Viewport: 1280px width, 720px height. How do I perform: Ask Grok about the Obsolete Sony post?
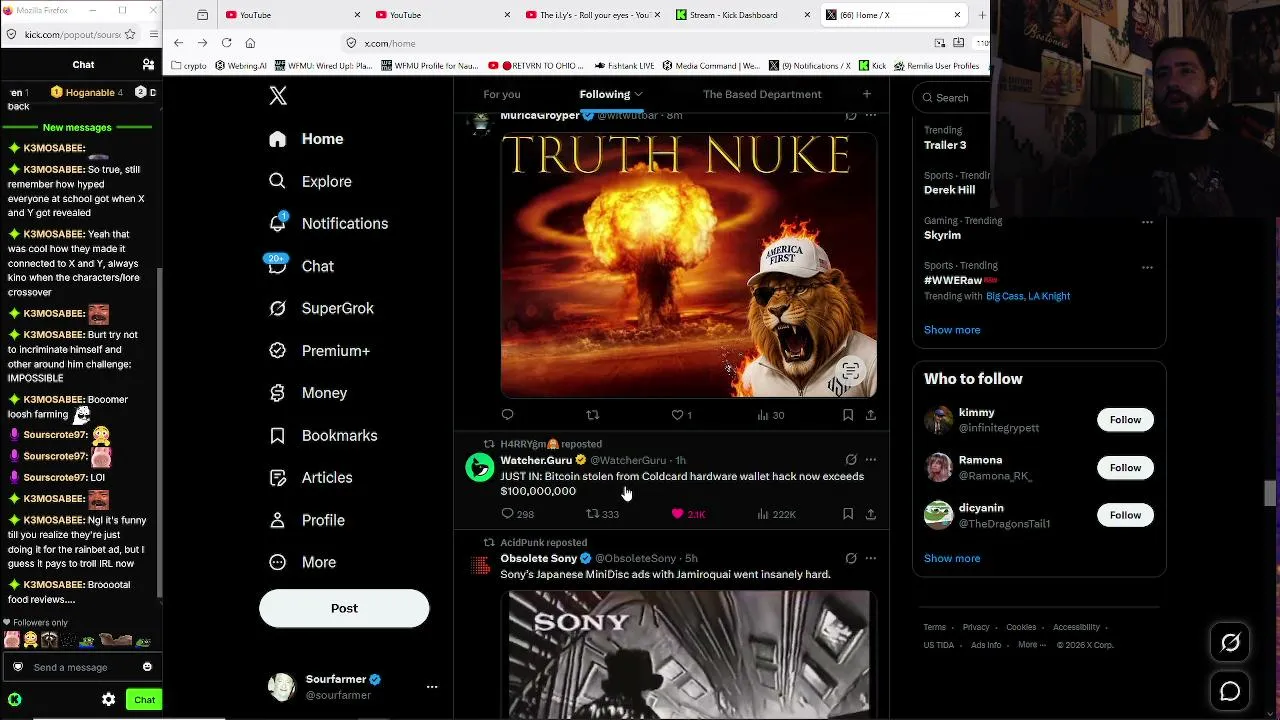click(x=851, y=558)
